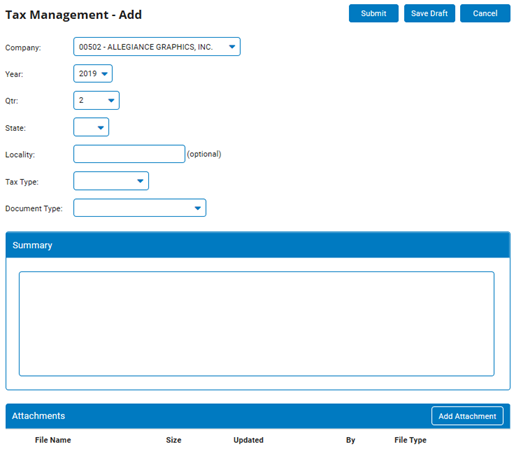Open the Qtr dropdown

[x=96, y=100]
